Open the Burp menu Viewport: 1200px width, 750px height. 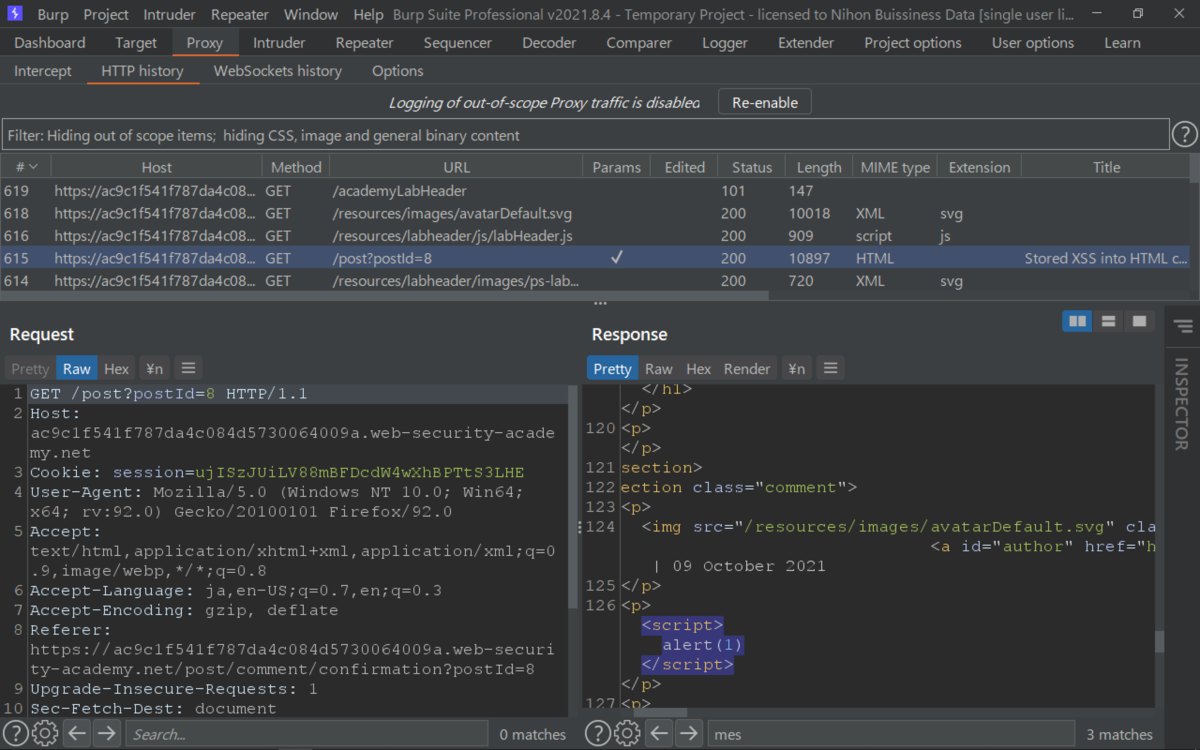[x=53, y=15]
